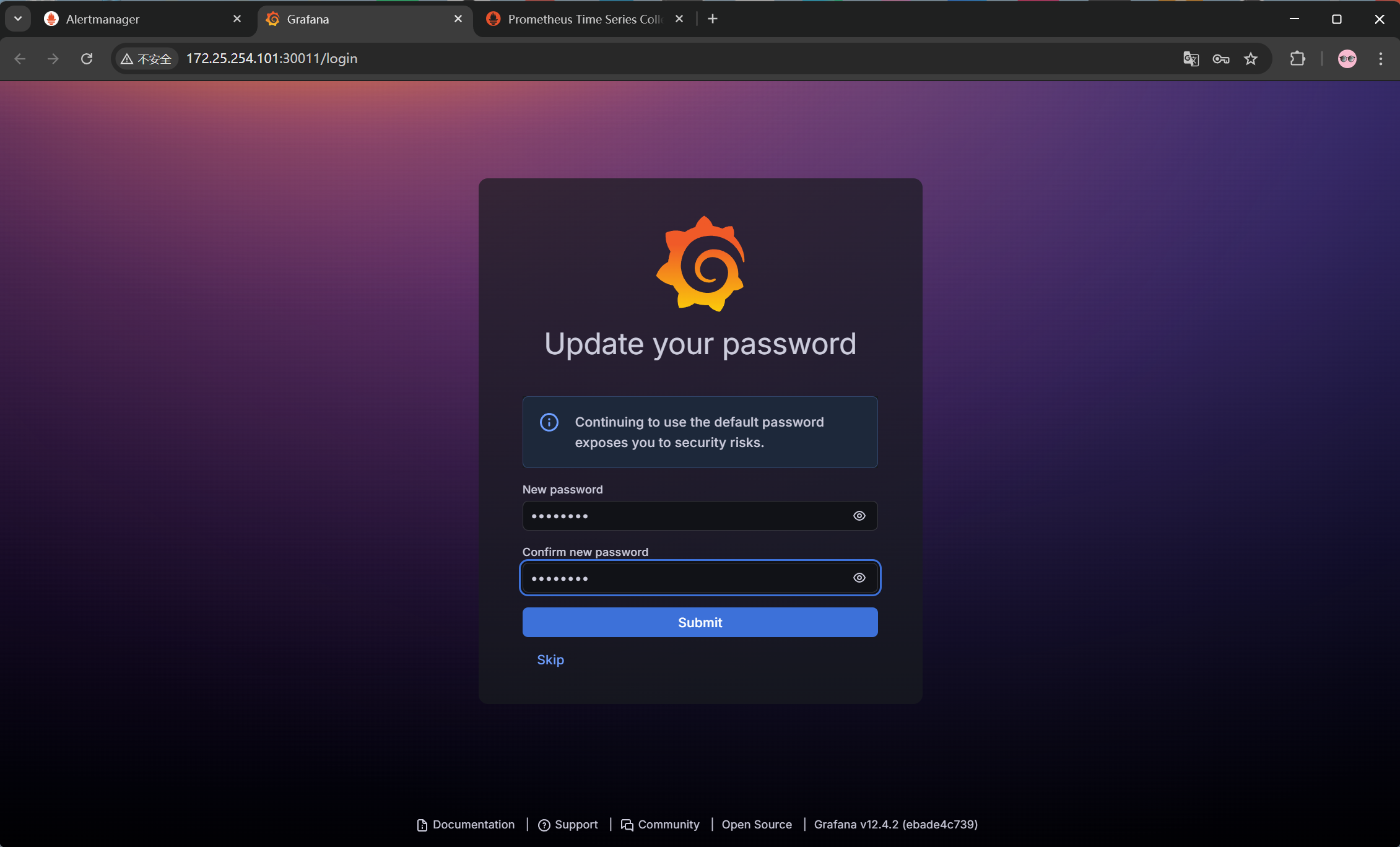Close the Prometheus Time Series tab
Image resolution: width=1400 pixels, height=847 pixels.
679,19
